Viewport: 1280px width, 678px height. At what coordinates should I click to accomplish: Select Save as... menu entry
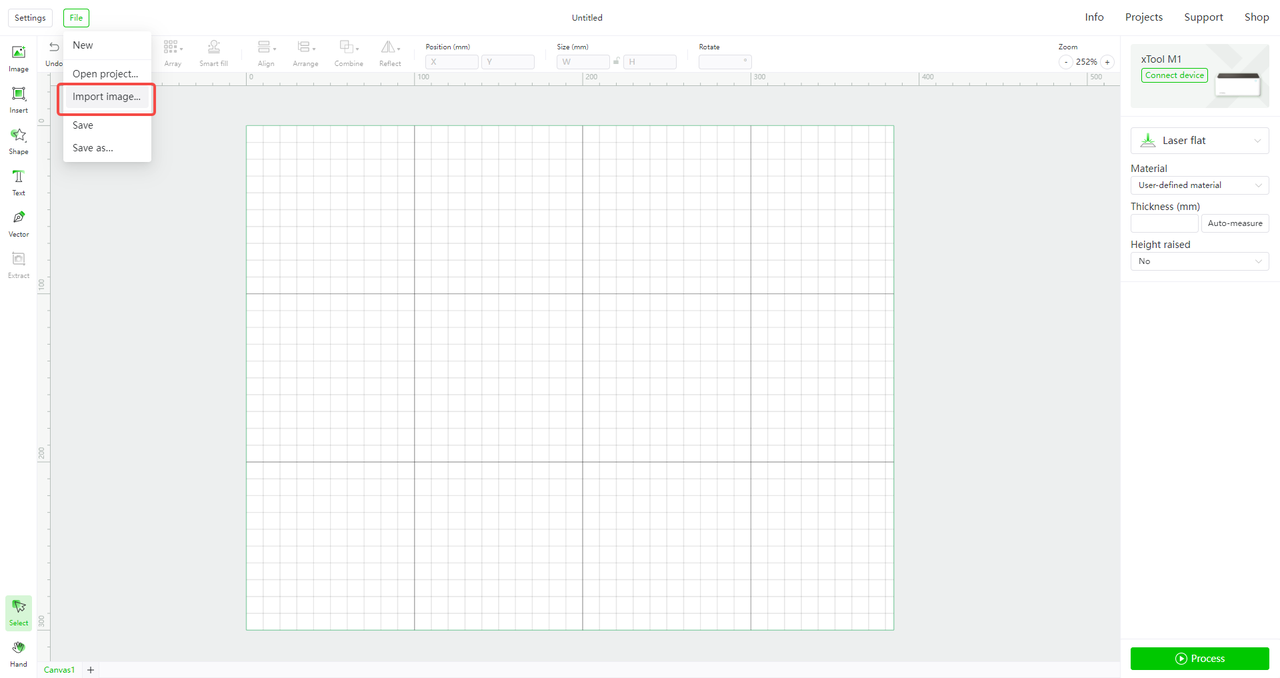[93, 148]
